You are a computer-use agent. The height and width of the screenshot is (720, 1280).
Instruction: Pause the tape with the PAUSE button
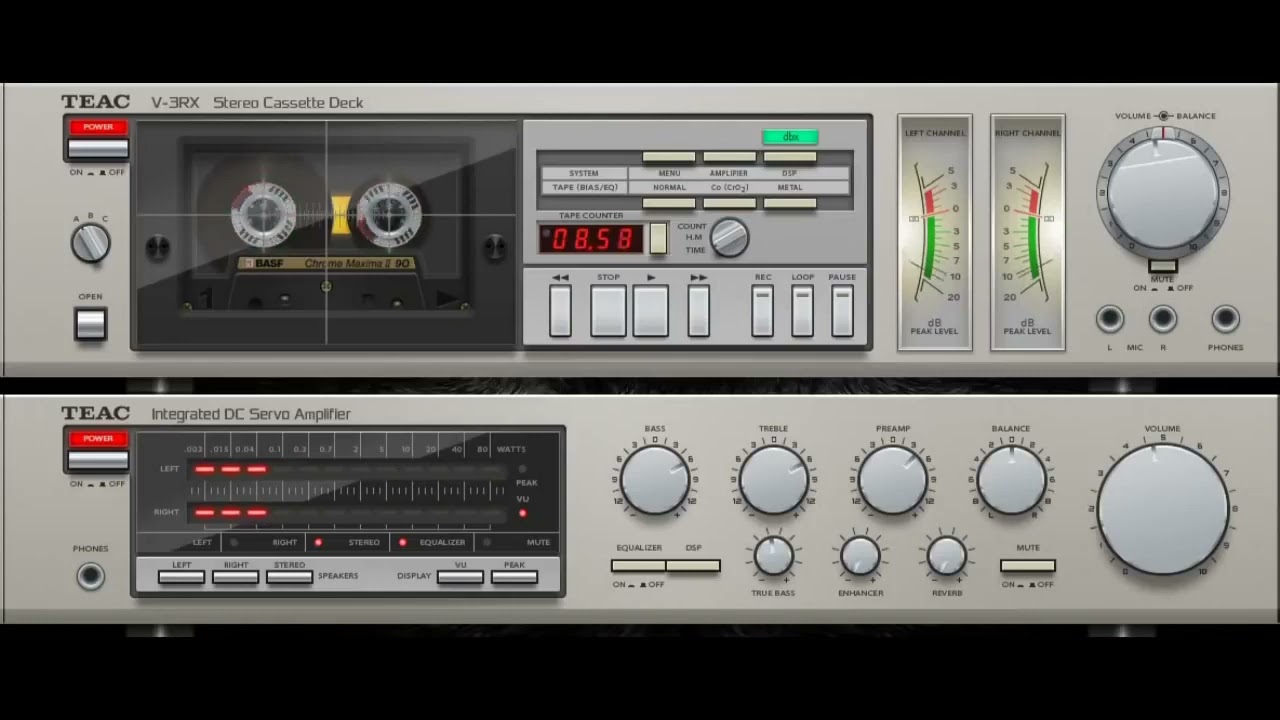point(842,311)
